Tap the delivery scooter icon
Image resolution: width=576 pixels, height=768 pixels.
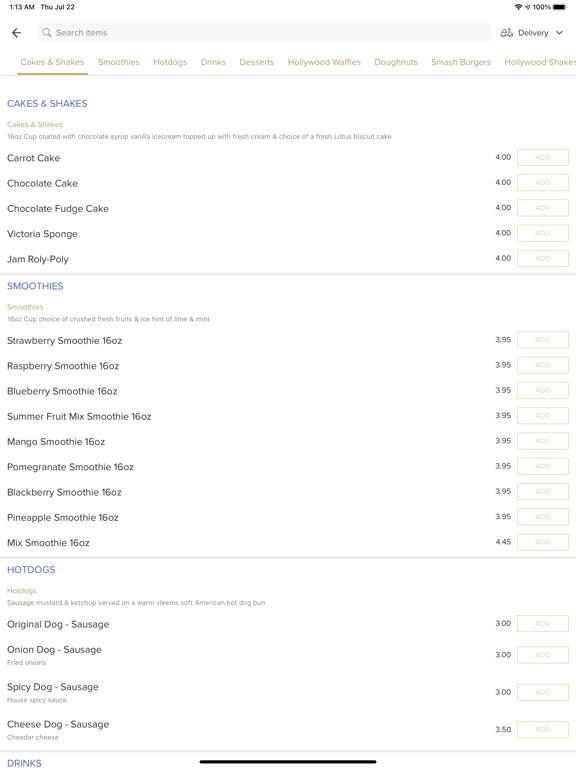coord(506,33)
